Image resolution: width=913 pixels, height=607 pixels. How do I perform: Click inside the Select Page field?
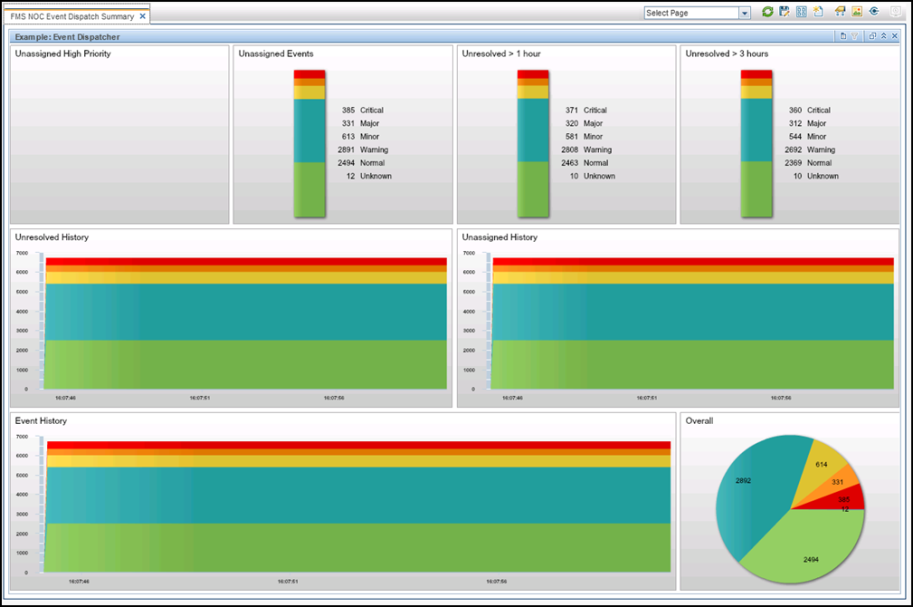tap(691, 13)
